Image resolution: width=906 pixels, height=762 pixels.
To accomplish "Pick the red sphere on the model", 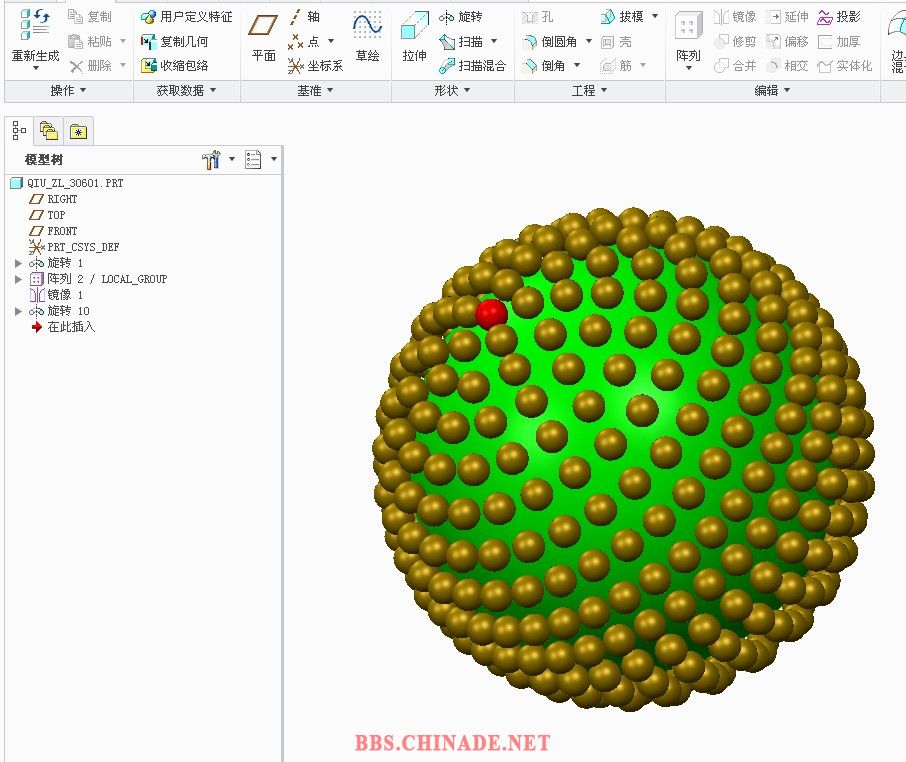I will [491, 314].
